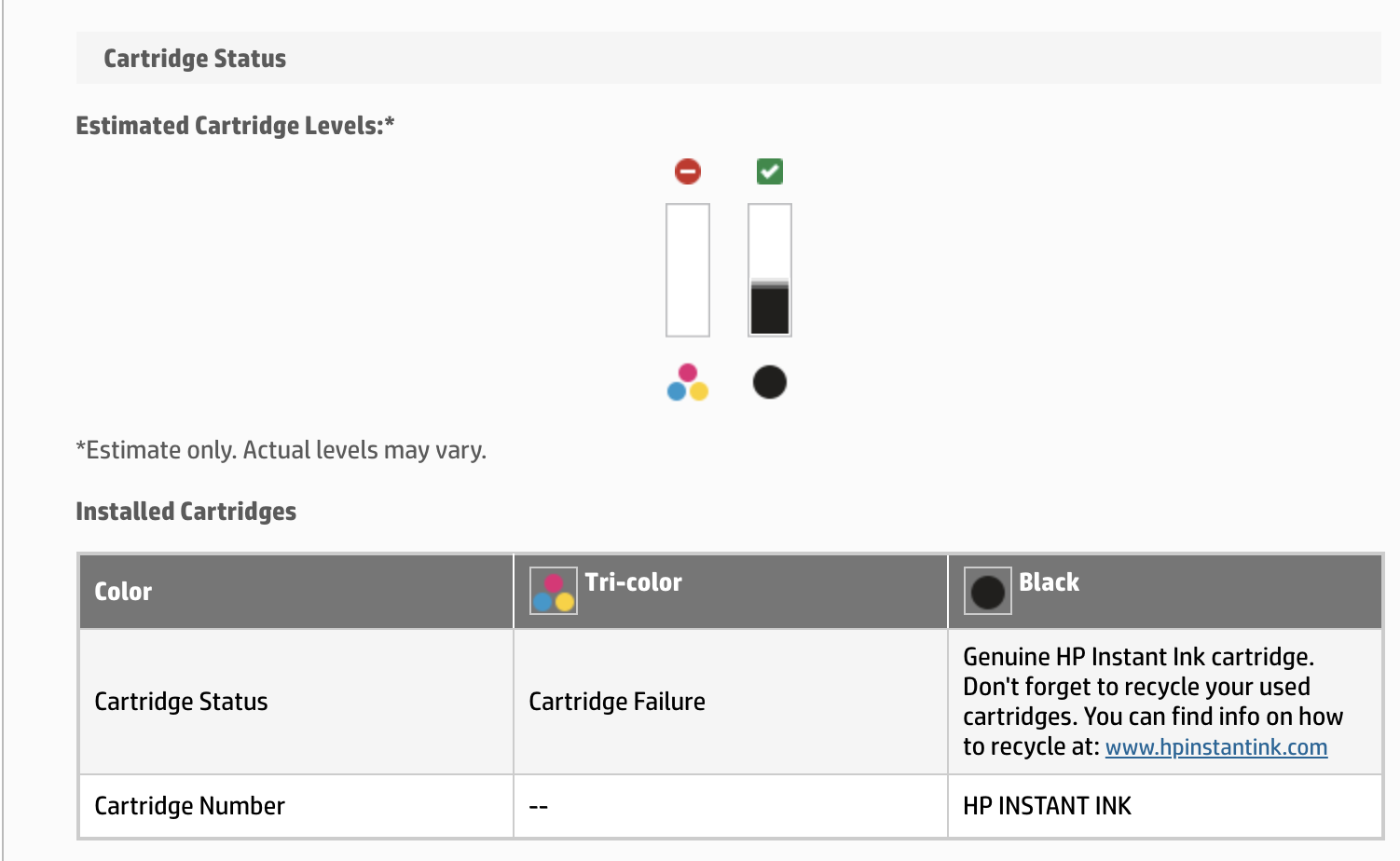
Task: Click the Cartridge Failure status cell
Action: [x=617, y=702]
